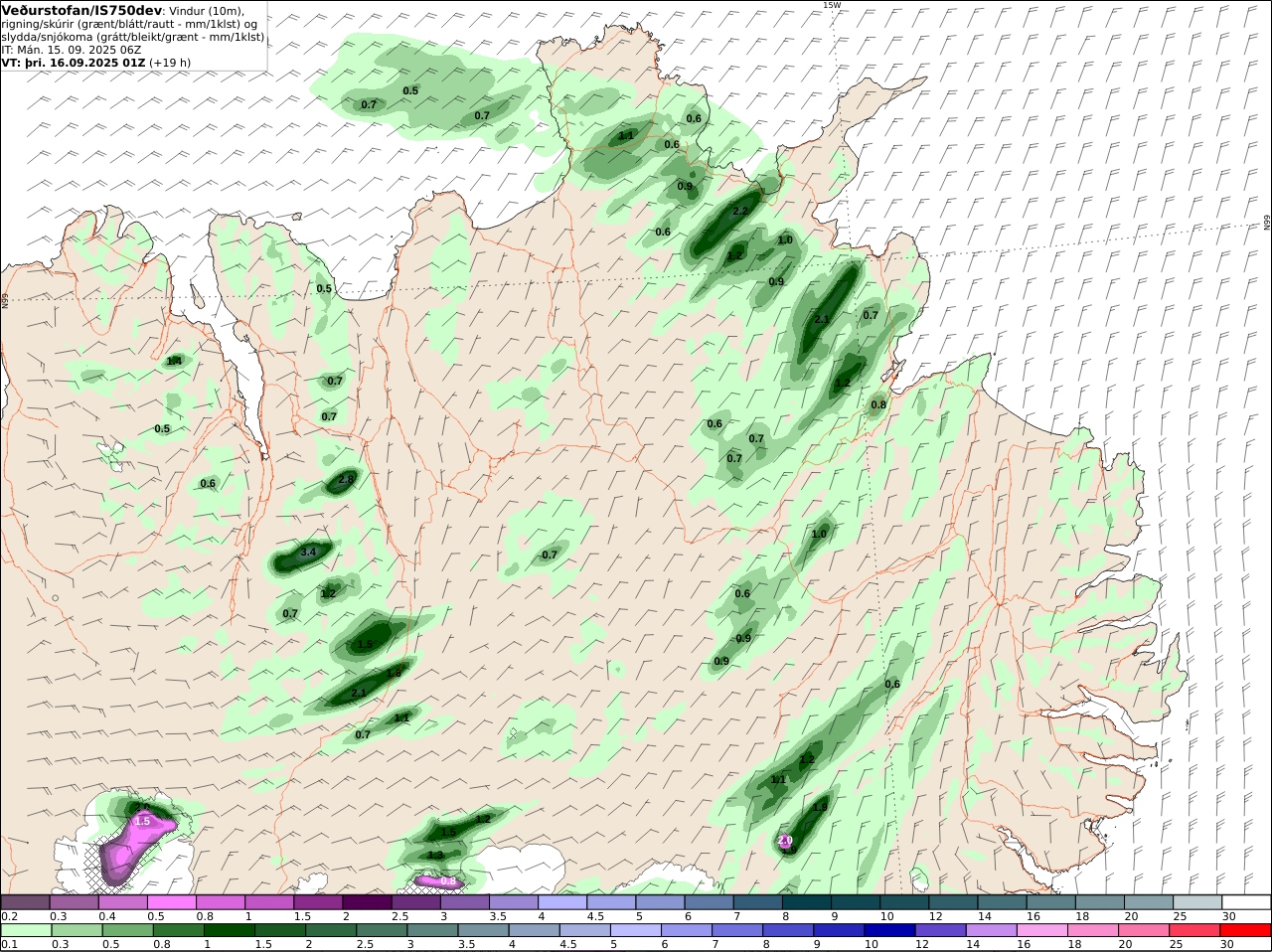Click the grey snow swatch labeled 25
The image size is (1272, 952).
coord(1198,901)
